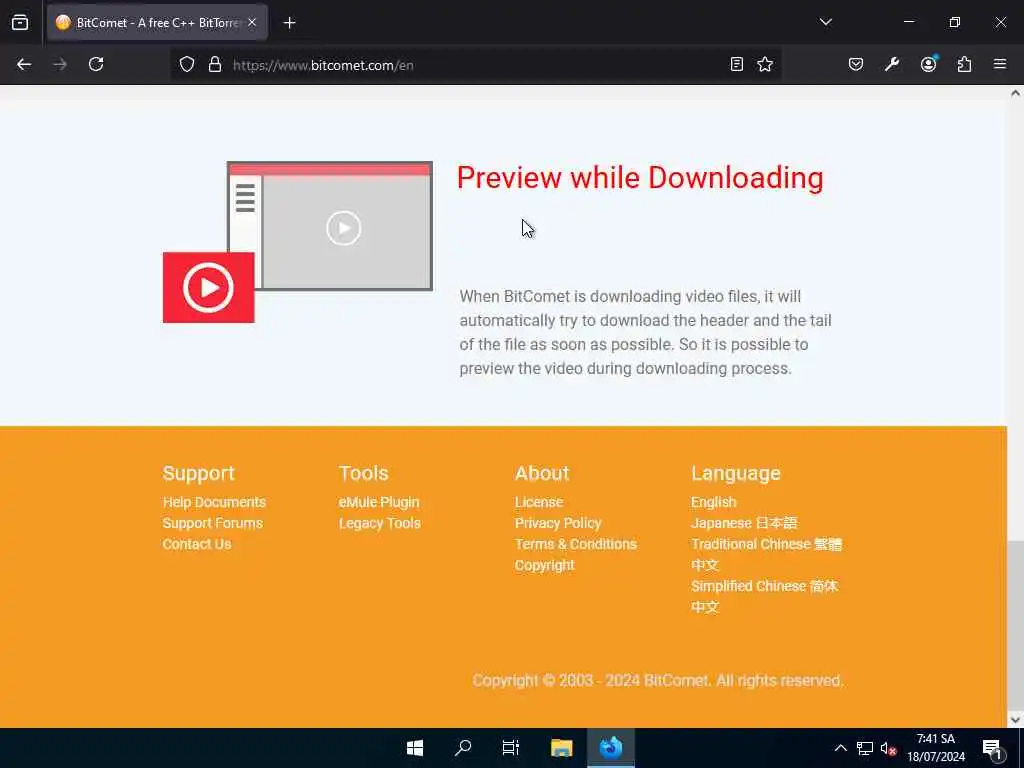Open the extensions puzzle icon

click(x=964, y=65)
